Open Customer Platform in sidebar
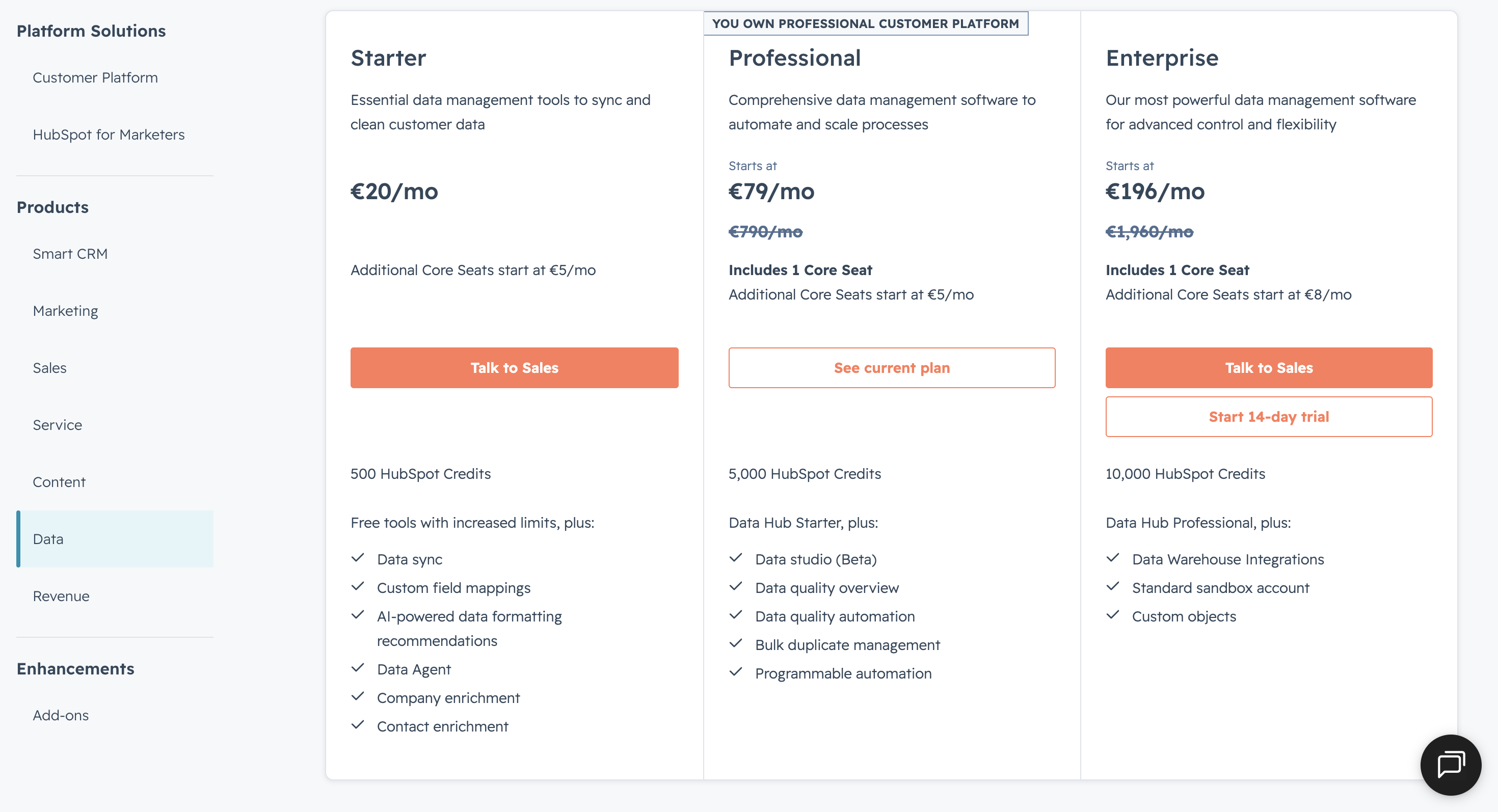1498x812 pixels. click(95, 77)
